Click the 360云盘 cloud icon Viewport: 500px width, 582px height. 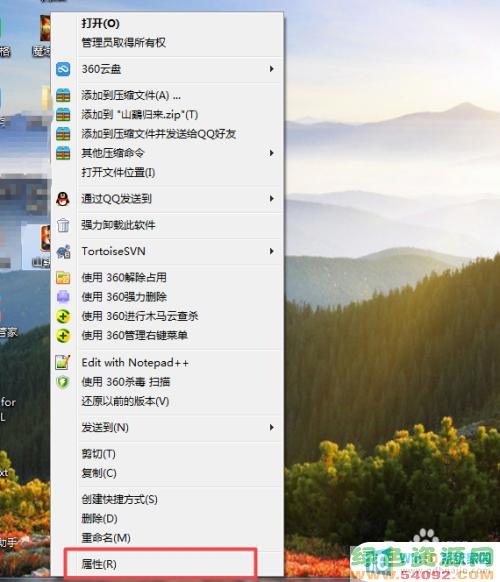(x=63, y=69)
